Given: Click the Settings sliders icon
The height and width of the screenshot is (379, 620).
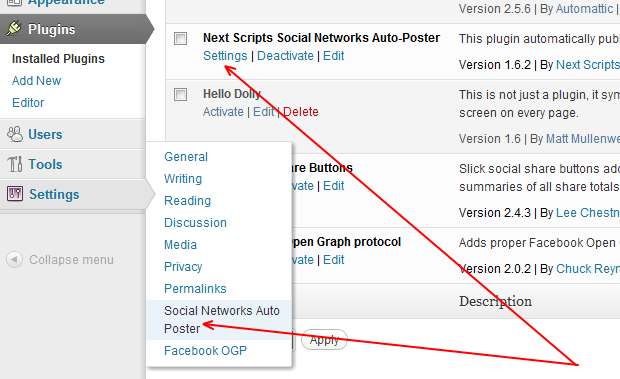Looking at the screenshot, I should coord(15,194).
